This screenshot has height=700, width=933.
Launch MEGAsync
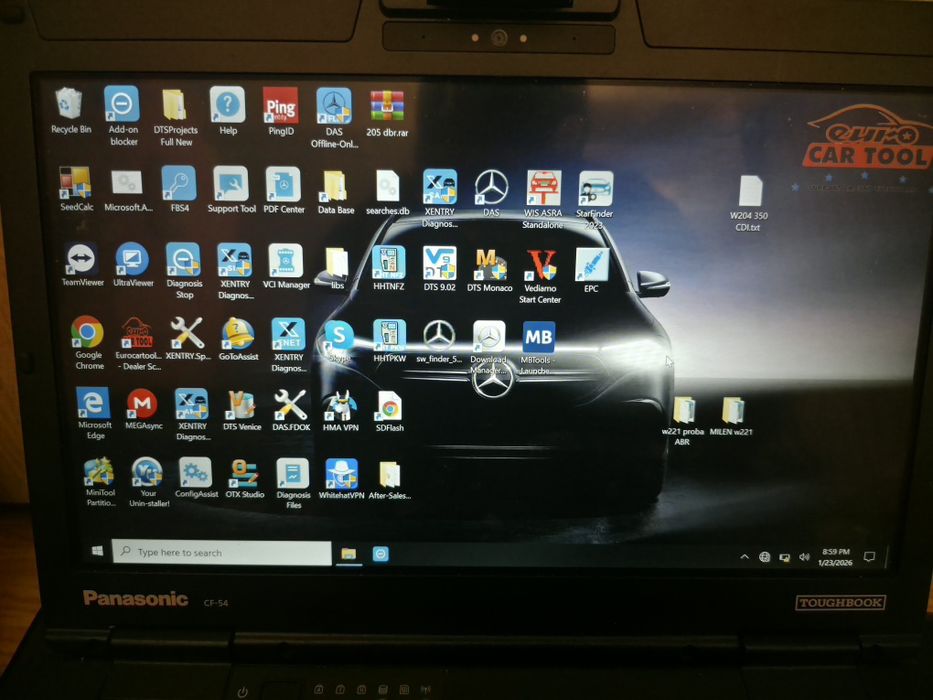[x=142, y=404]
